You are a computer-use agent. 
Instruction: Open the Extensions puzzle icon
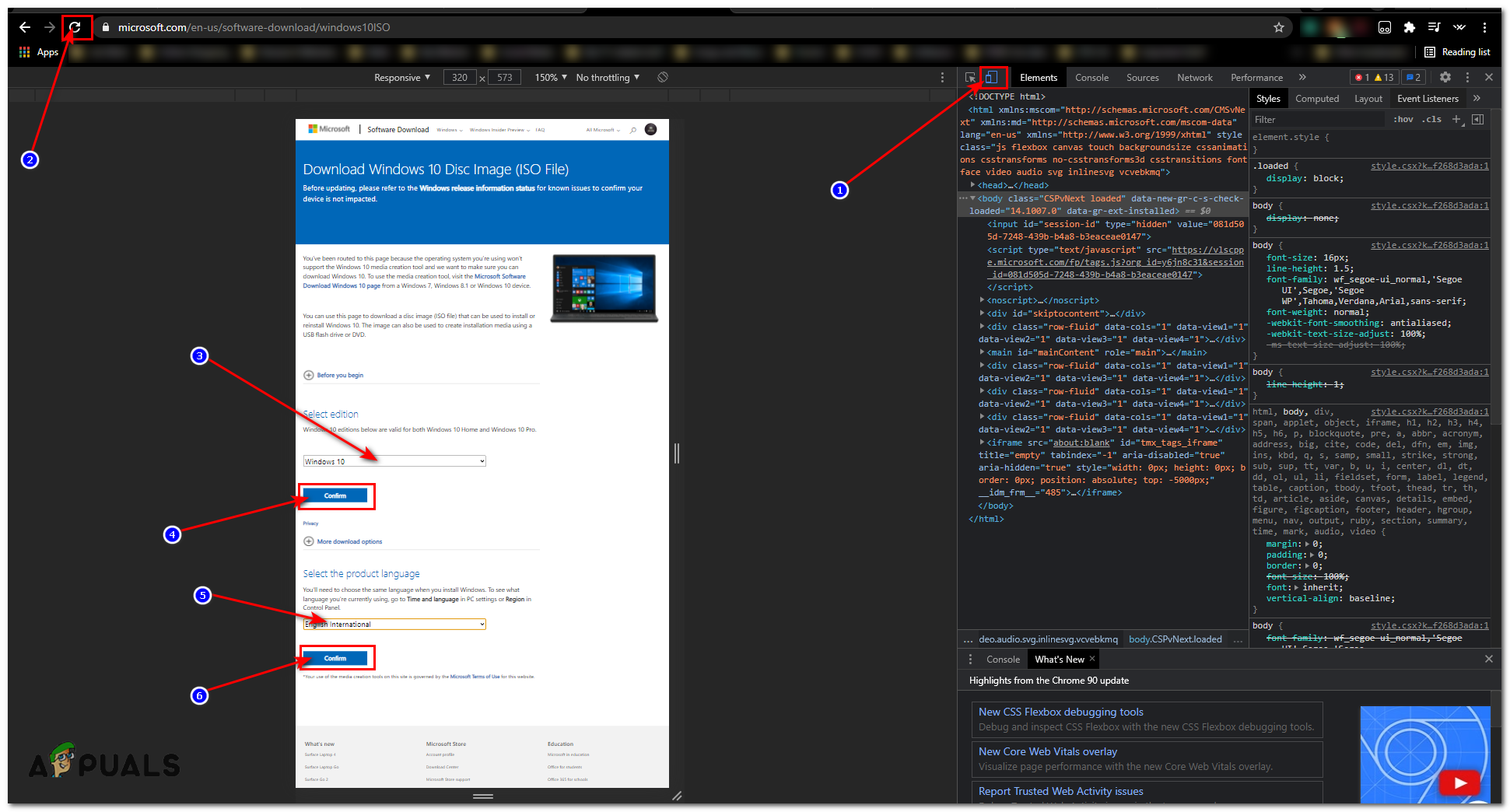(x=1410, y=27)
